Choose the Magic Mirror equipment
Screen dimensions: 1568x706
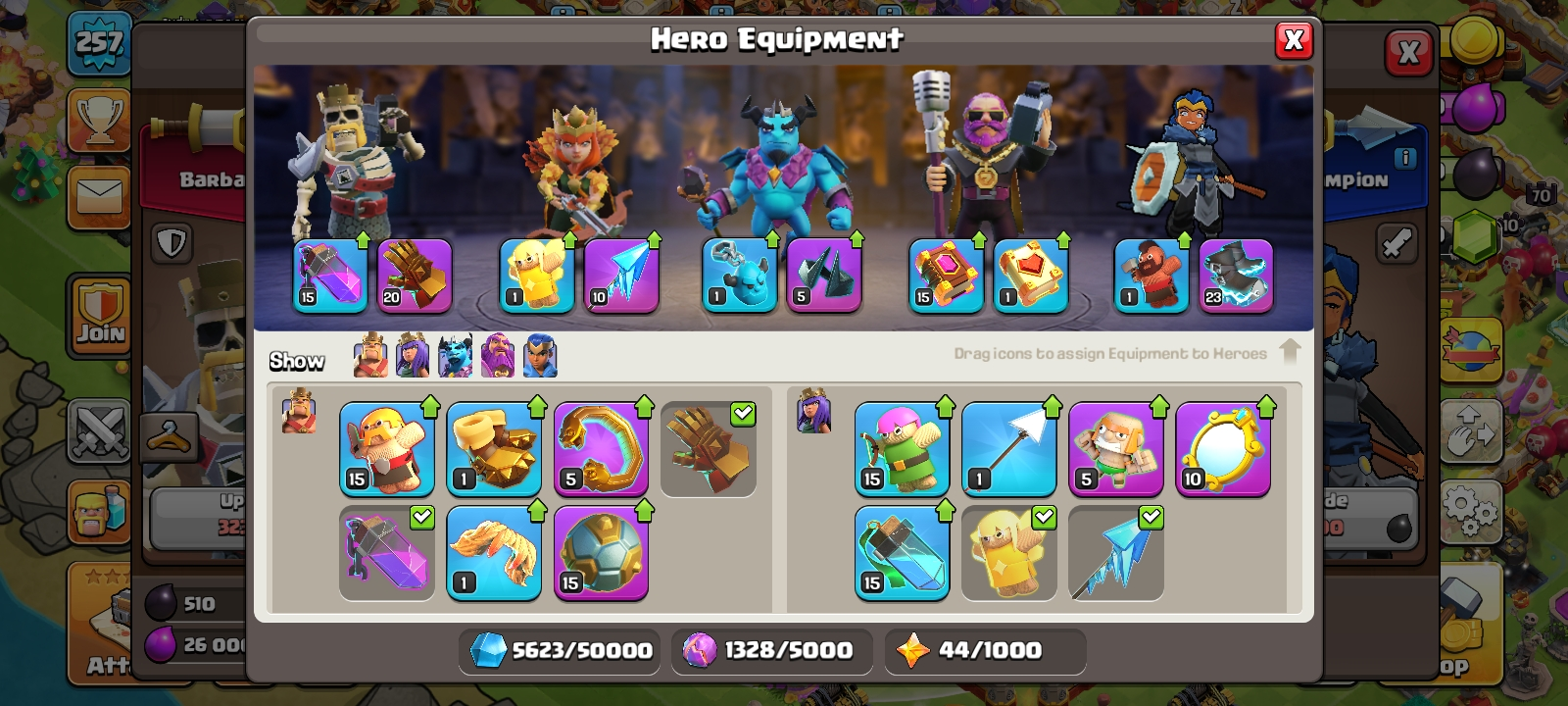point(1223,448)
